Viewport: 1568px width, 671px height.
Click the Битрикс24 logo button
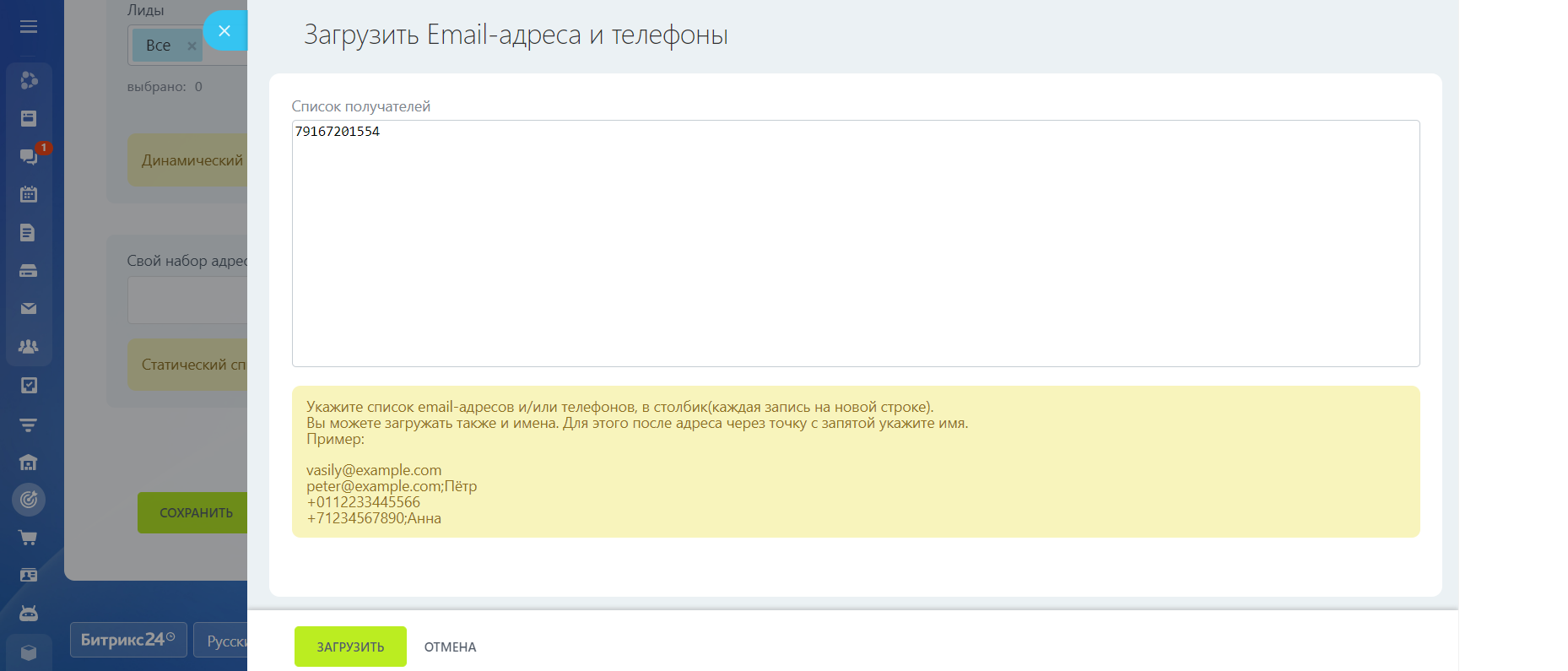[x=128, y=640]
